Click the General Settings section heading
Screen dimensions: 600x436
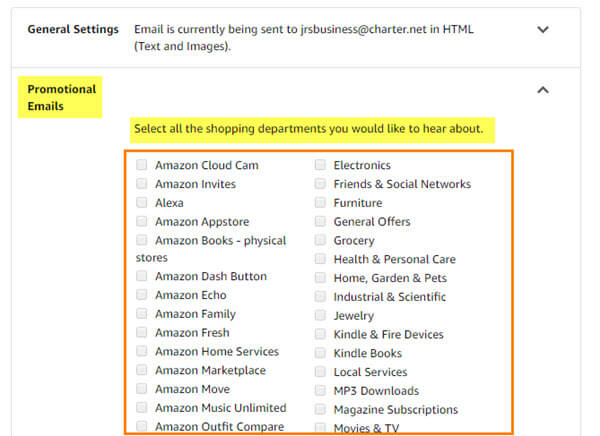(73, 29)
